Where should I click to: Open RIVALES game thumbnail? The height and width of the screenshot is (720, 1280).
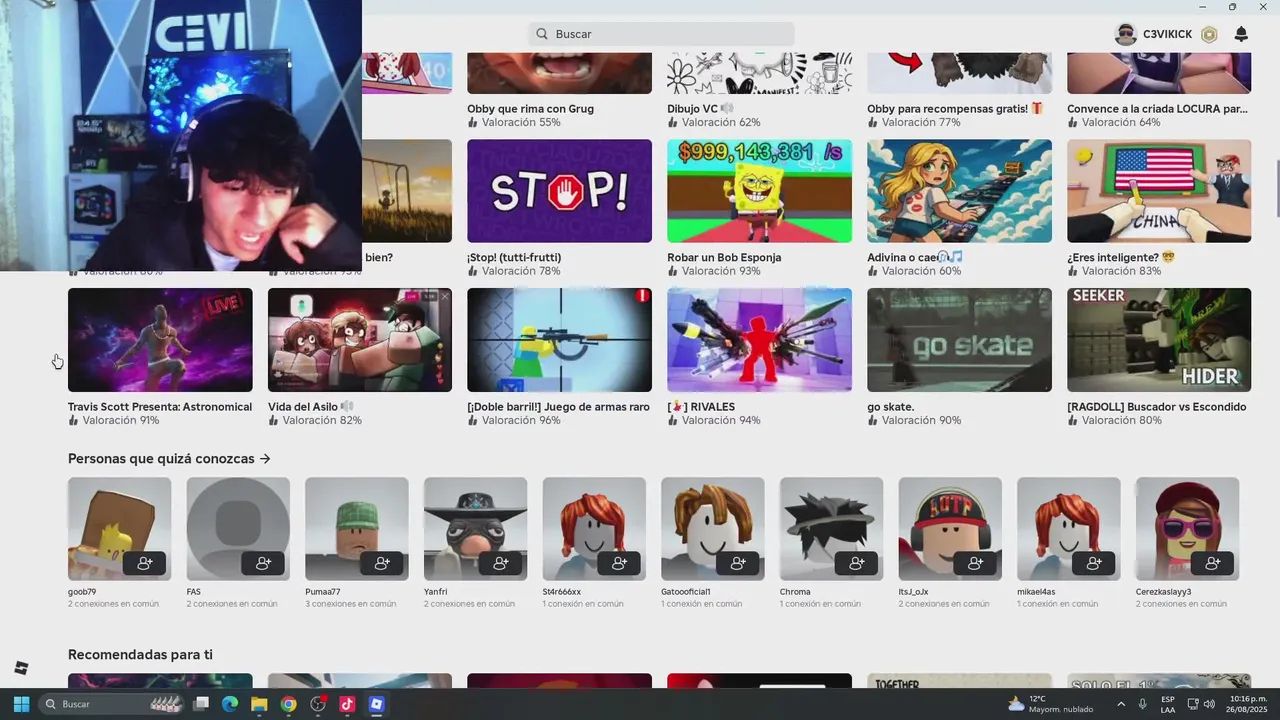point(759,340)
